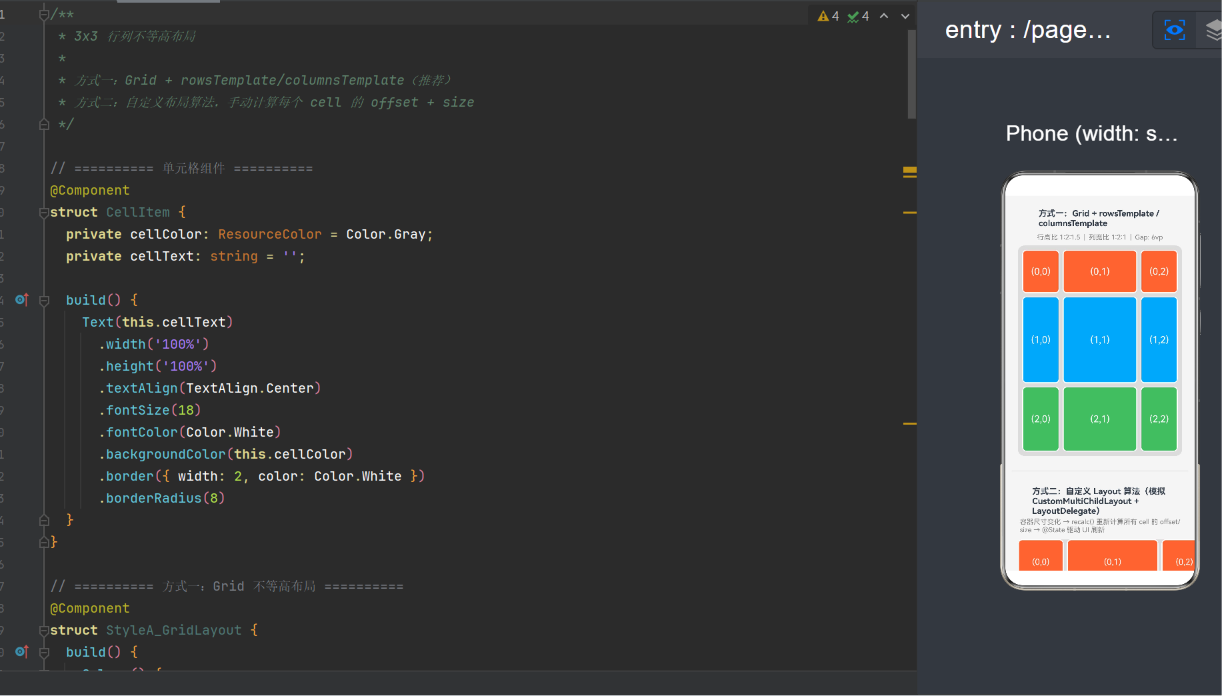Click fold end marker of doc comment
1222x696 pixels.
43,124
